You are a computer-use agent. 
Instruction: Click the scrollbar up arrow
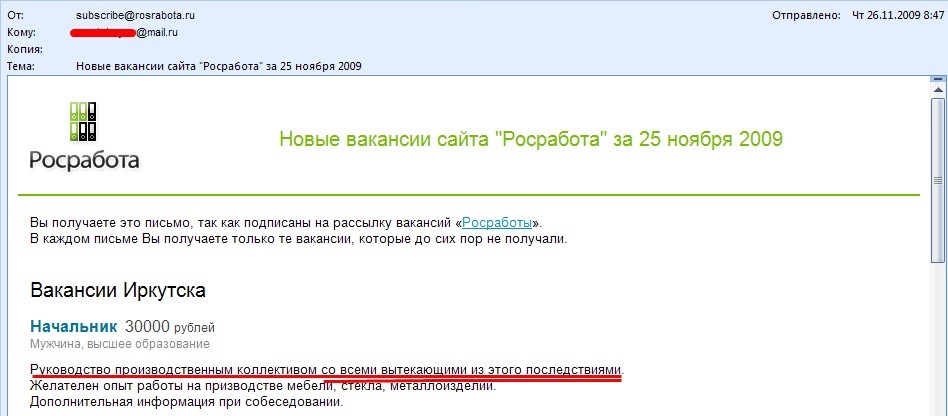(x=938, y=89)
